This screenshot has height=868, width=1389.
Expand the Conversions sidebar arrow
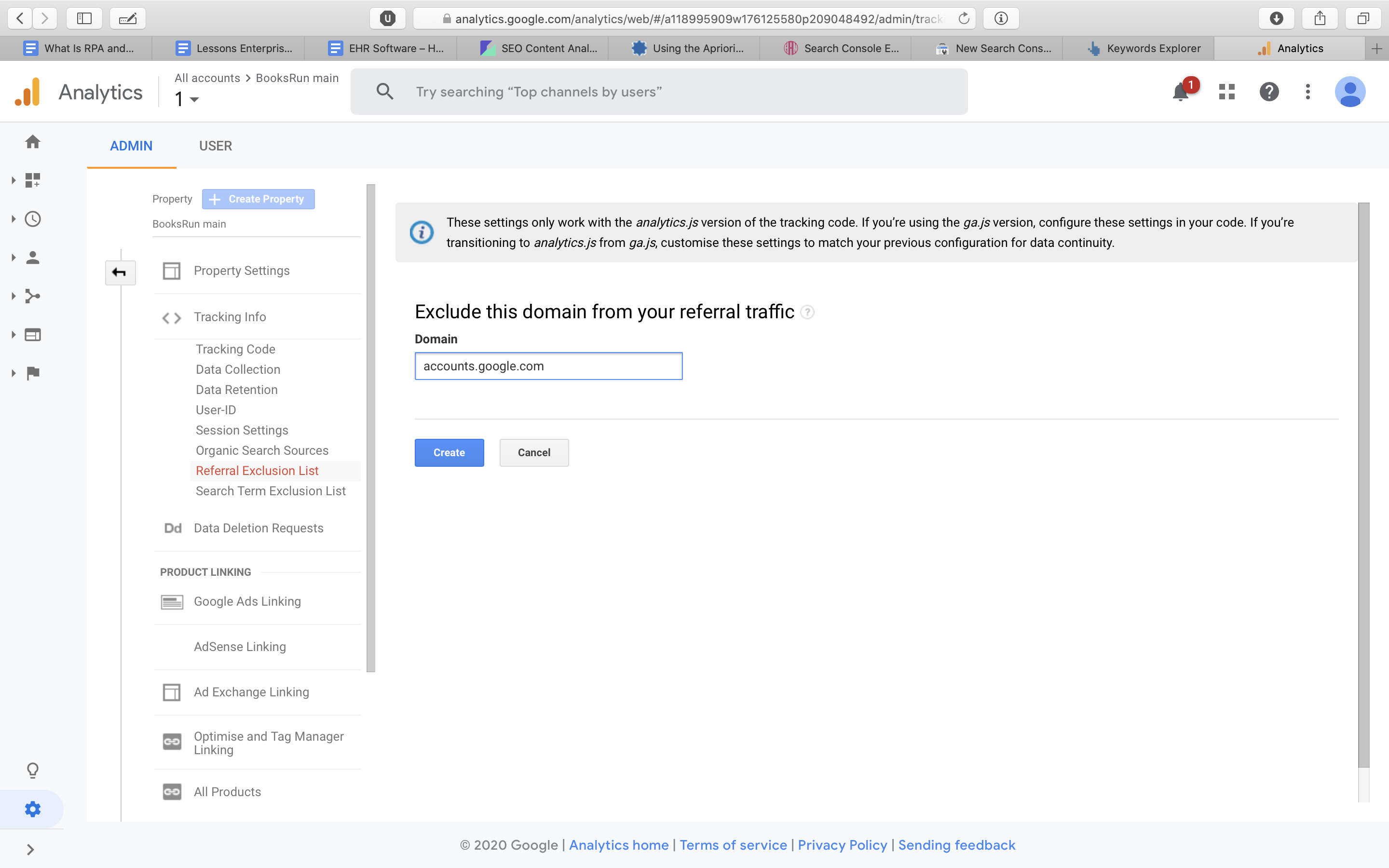(x=13, y=373)
